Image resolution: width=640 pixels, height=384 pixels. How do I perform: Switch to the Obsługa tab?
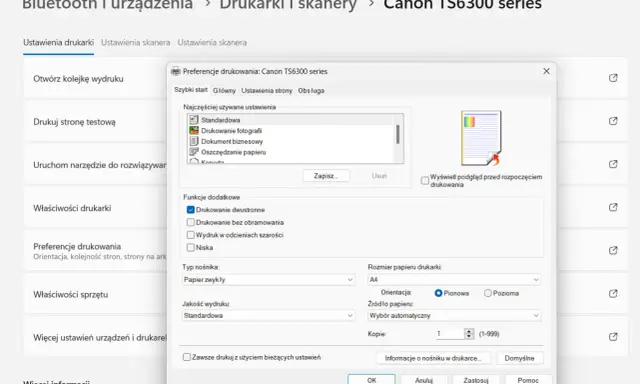point(311,91)
